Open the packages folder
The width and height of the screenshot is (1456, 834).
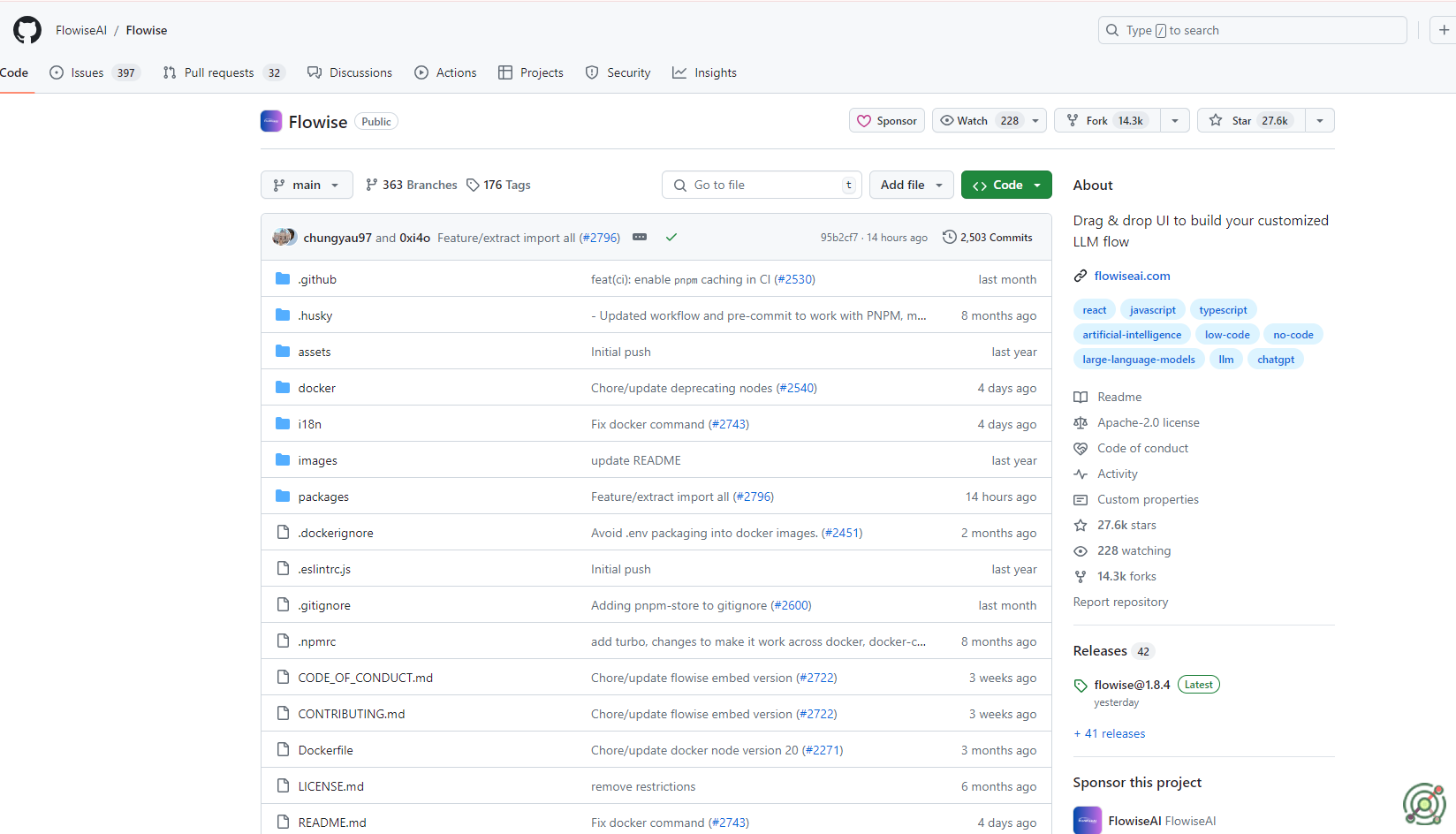coord(323,497)
